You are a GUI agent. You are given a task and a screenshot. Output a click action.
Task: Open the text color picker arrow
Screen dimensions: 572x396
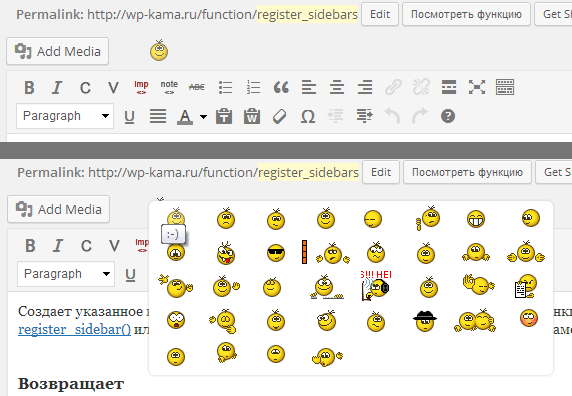pyautogui.click(x=203, y=117)
